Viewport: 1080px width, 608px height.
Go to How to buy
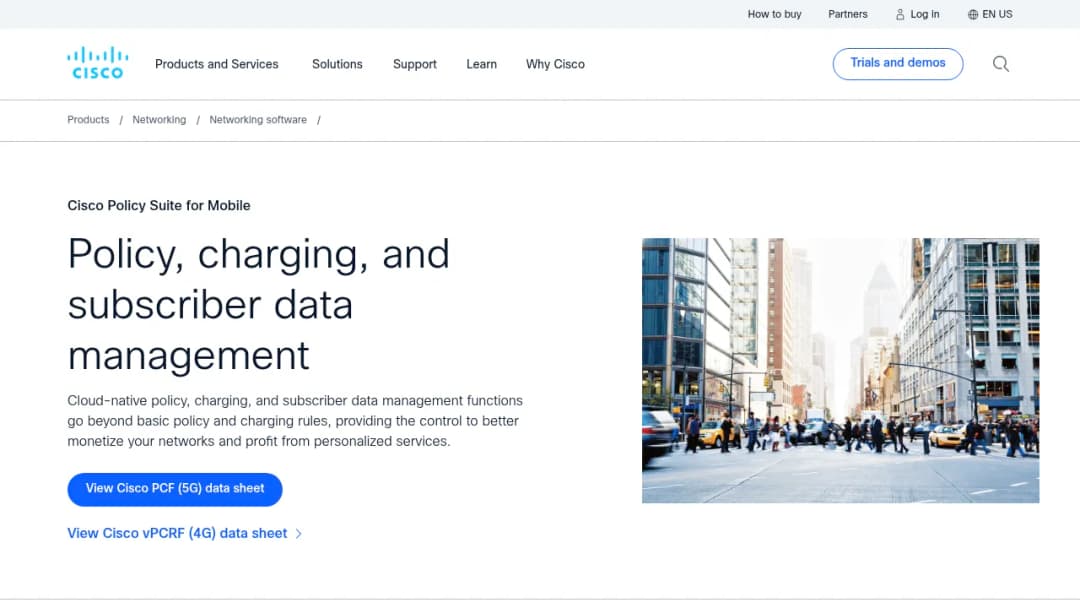tap(774, 14)
